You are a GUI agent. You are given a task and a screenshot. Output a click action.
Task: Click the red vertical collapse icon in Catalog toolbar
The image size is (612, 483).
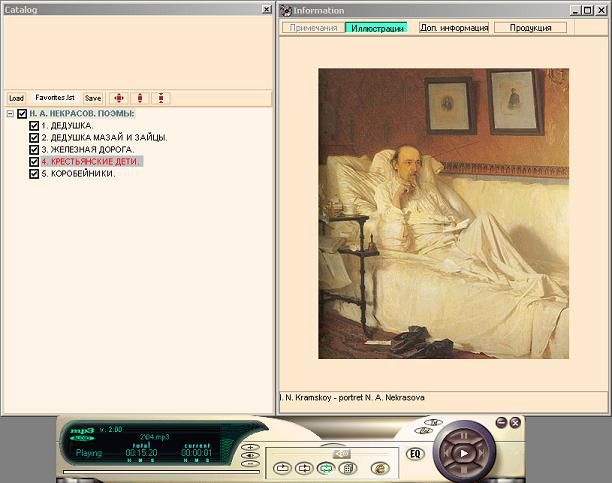(x=161, y=98)
